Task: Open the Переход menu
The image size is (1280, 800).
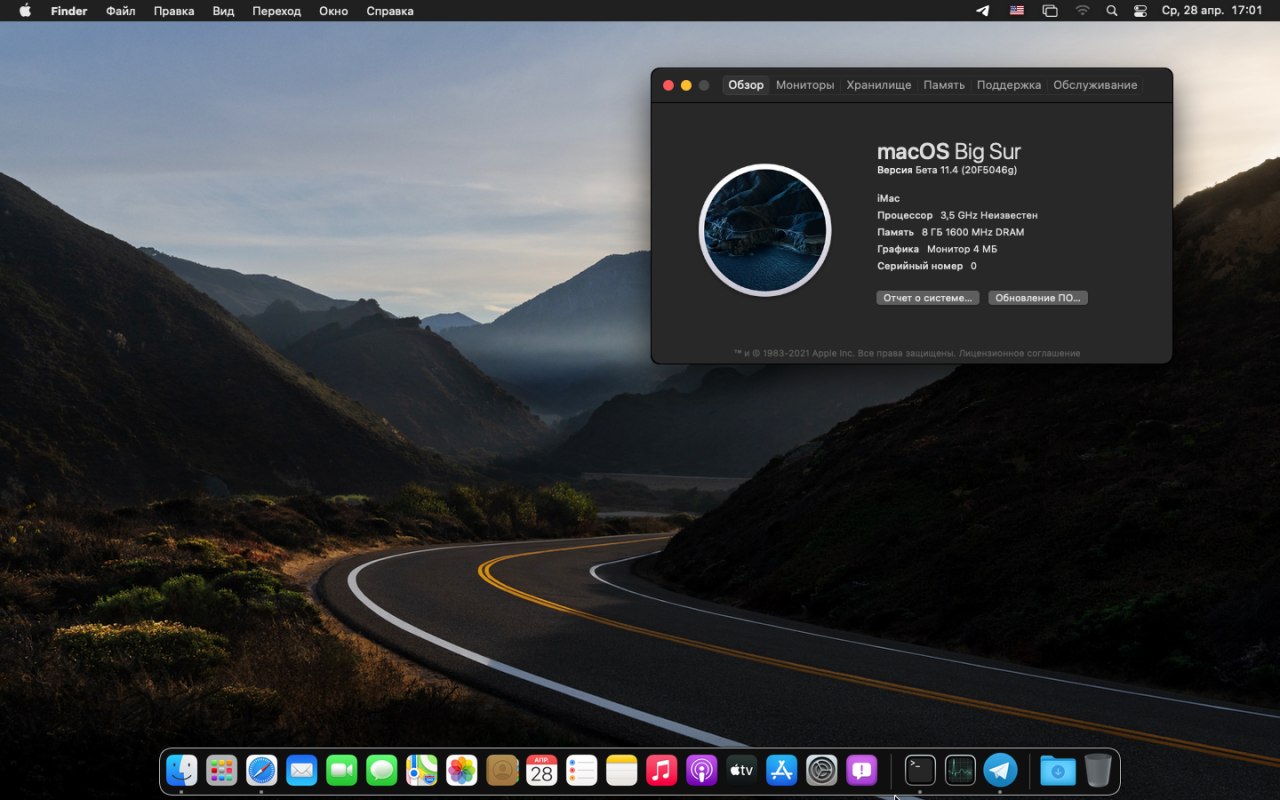Action: 277,11
